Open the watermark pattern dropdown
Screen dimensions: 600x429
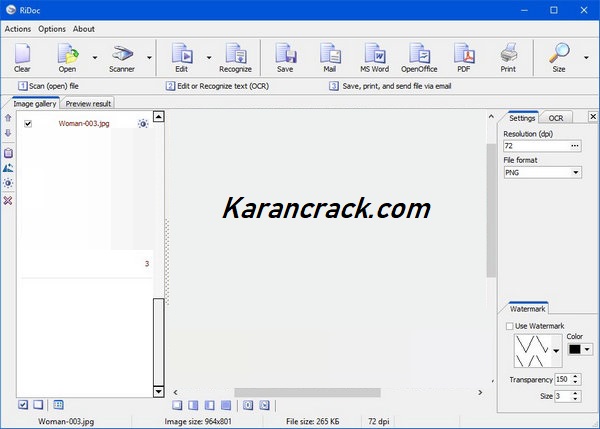556,351
